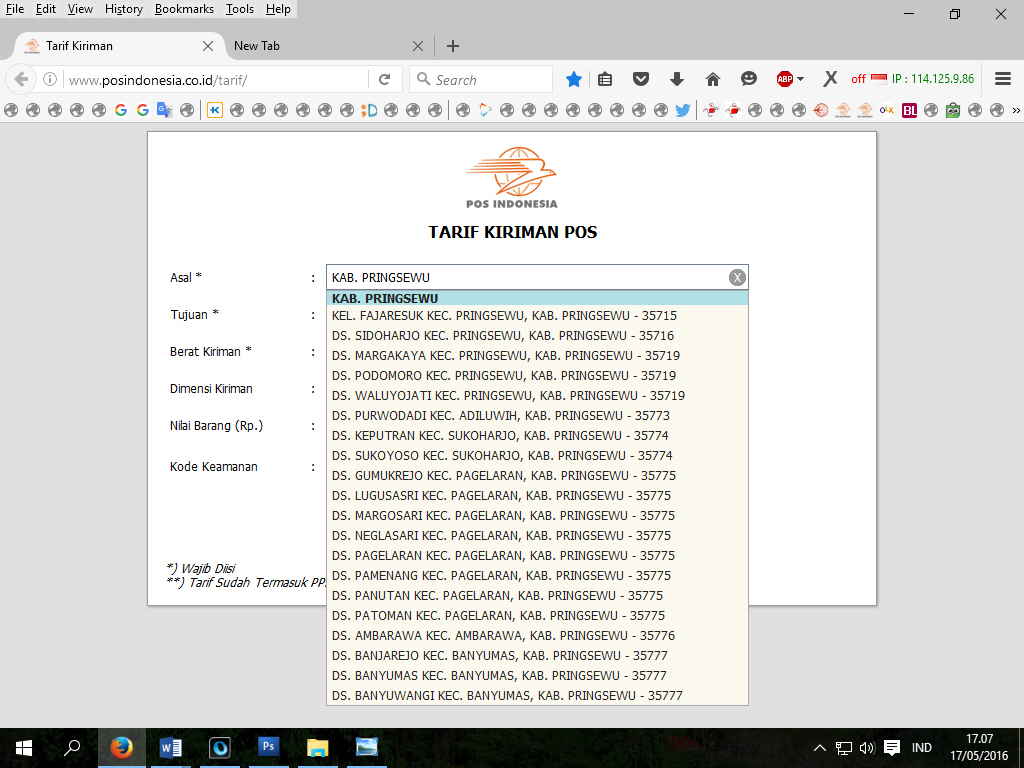
Task: Open File Explorer from the taskbar
Action: [x=317, y=747]
